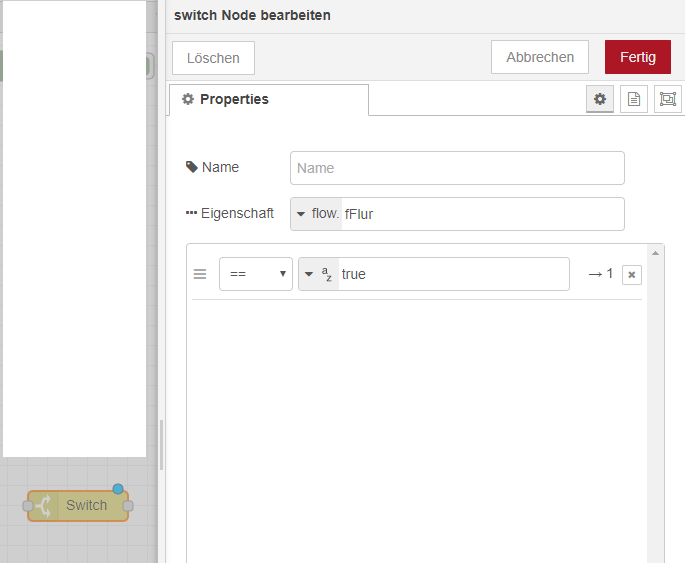This screenshot has width=685, height=563.
Task: Open the node properties gear icon
Action: pos(600,99)
